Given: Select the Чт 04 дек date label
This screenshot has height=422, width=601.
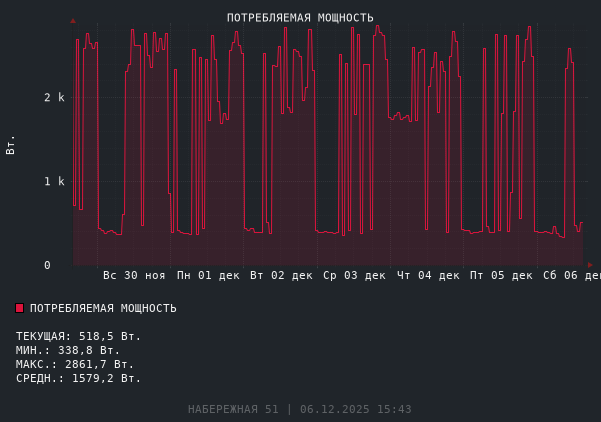Looking at the screenshot, I should 428,275.
